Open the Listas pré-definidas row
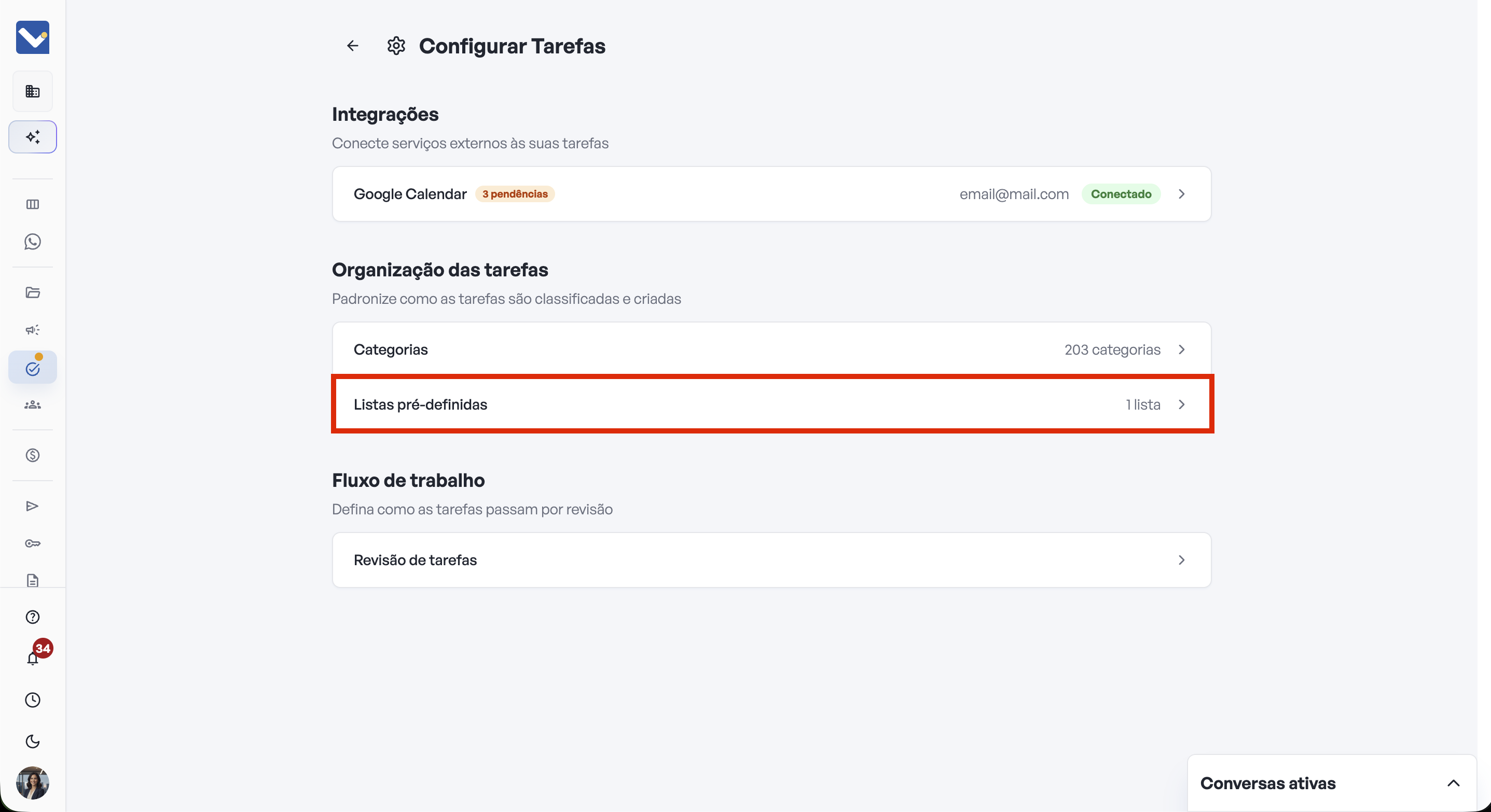The image size is (1491, 812). pos(771,404)
